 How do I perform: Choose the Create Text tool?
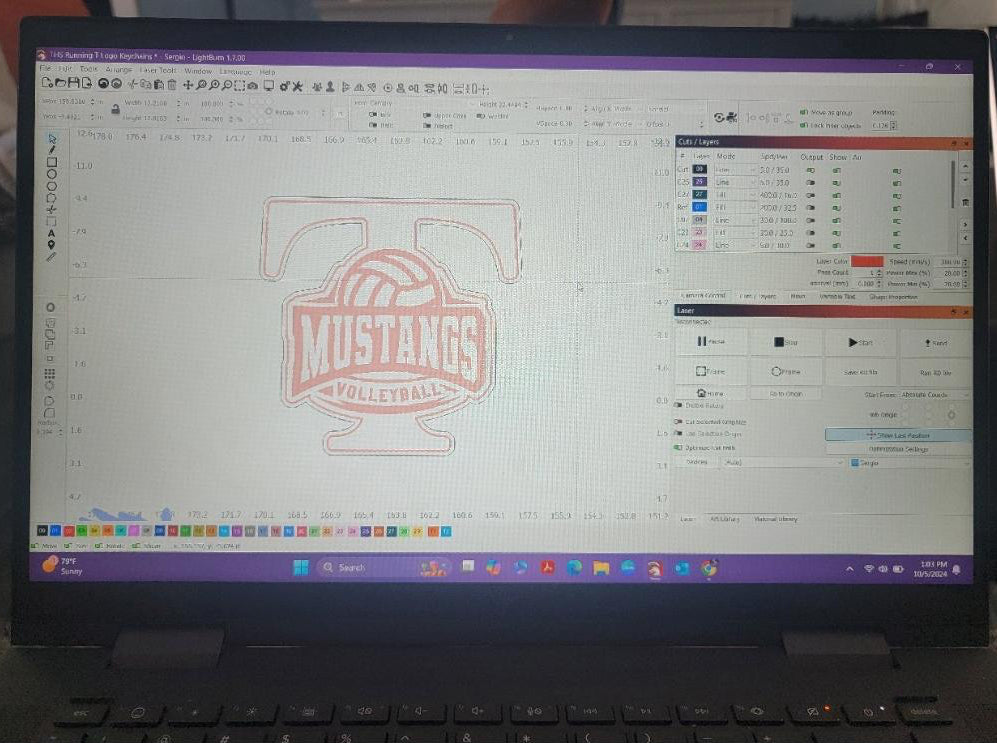tap(52, 233)
